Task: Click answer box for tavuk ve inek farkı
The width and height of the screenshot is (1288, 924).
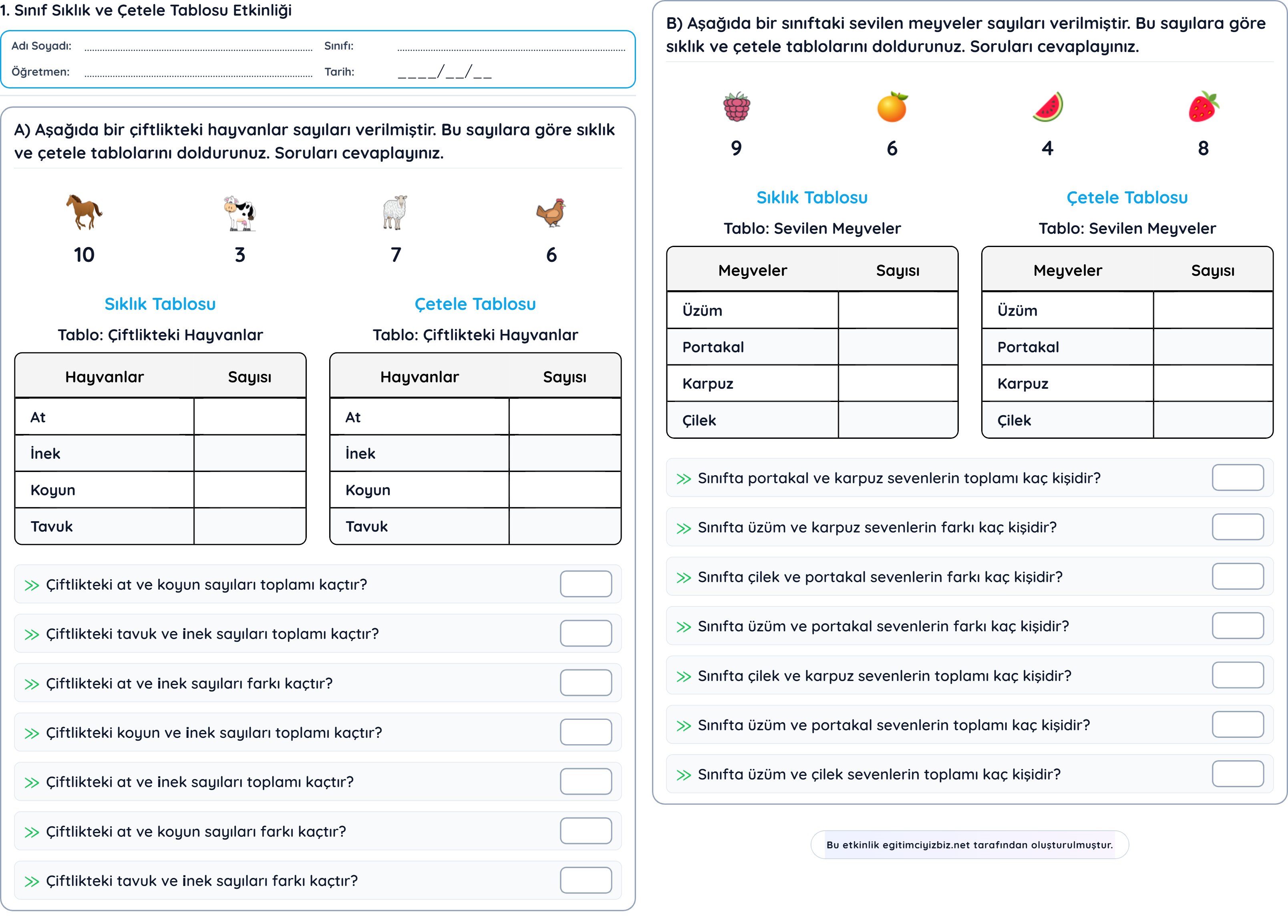Action: point(586,880)
